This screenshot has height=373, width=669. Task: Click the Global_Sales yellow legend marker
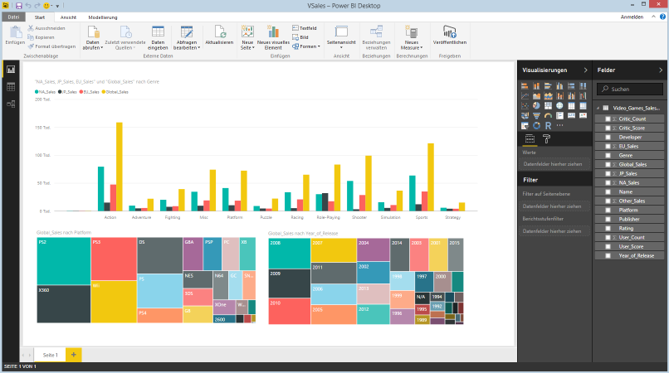point(103,92)
